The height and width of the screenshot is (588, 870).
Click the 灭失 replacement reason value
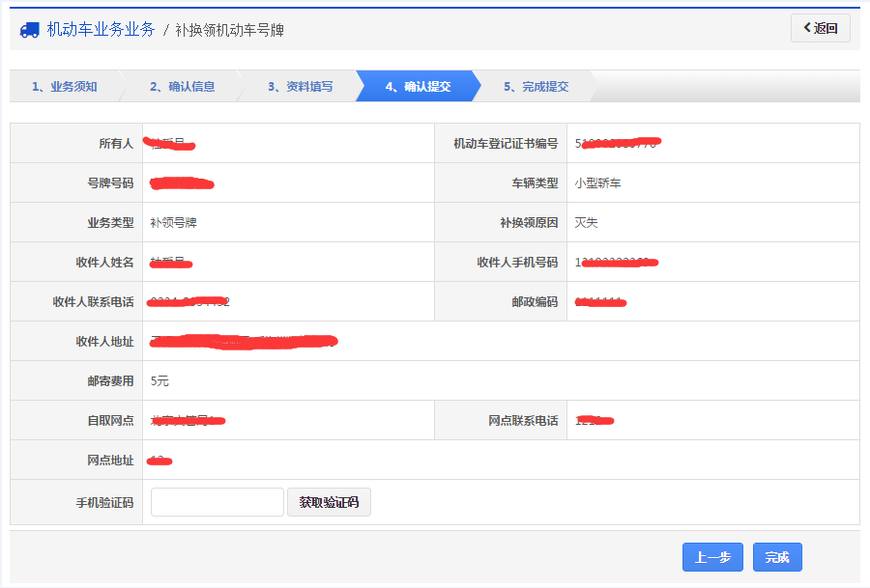pyautogui.click(x=586, y=223)
